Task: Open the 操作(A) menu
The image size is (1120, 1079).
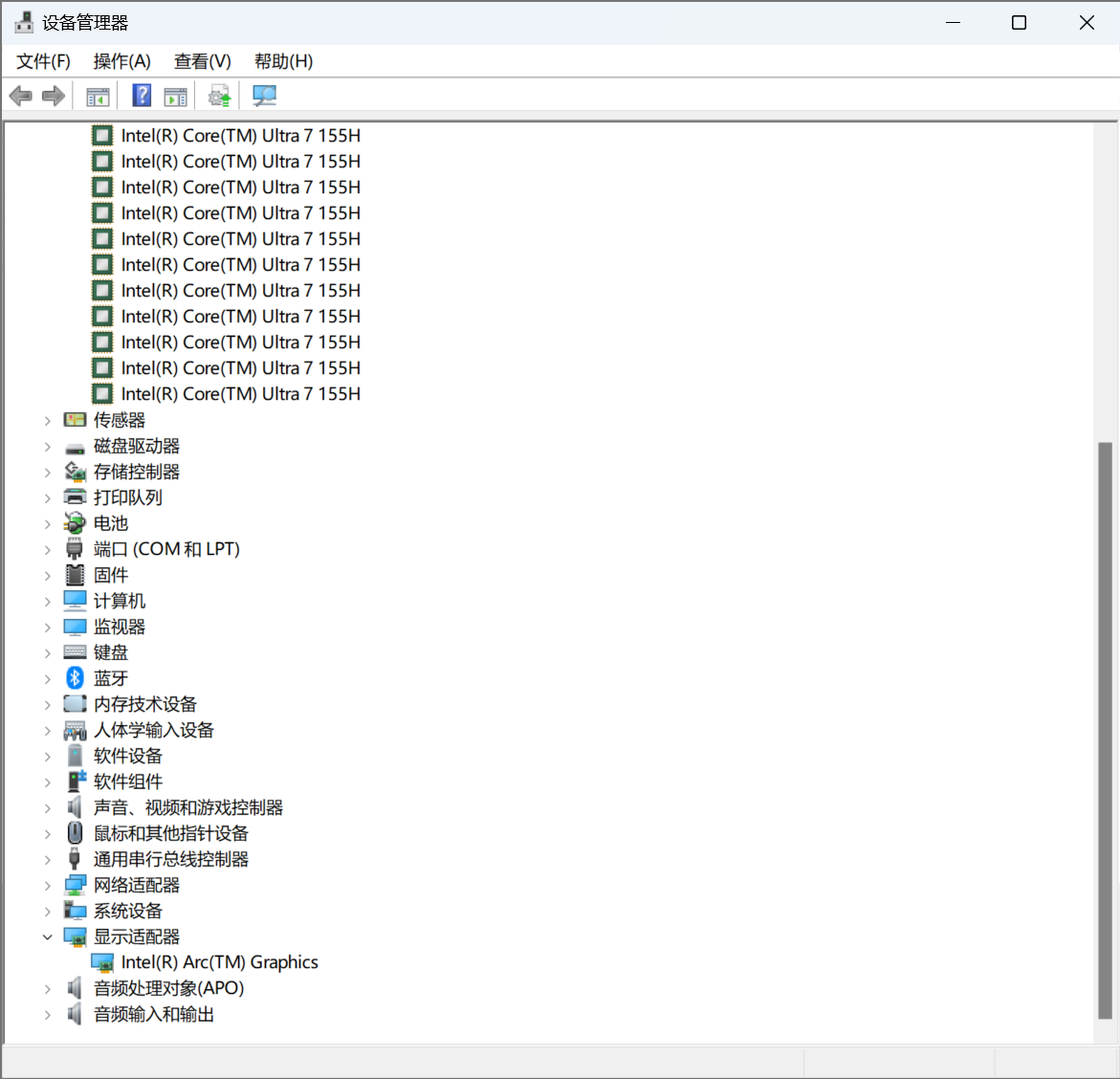Action: 122,61
